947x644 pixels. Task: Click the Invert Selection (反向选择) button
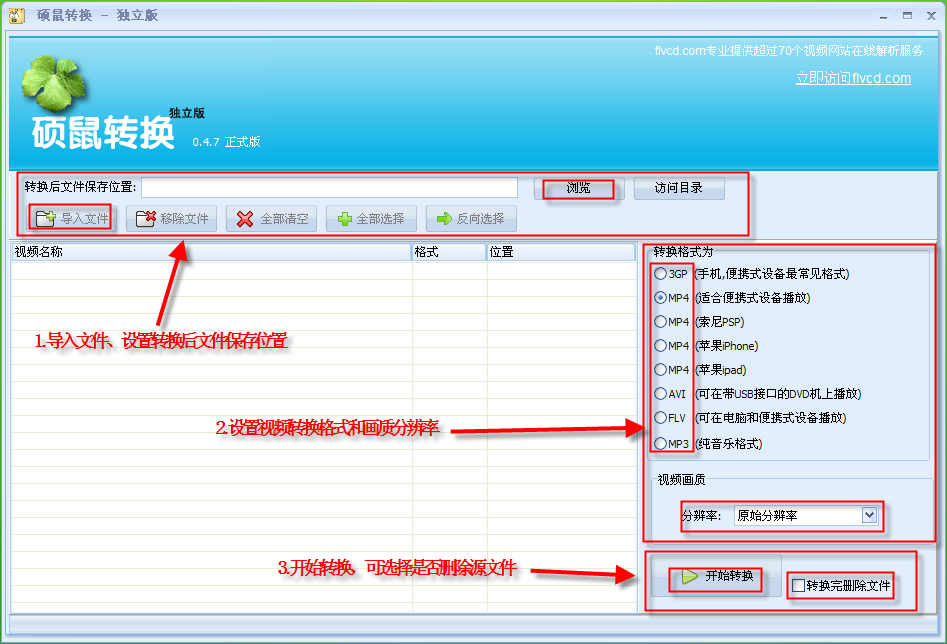(471, 218)
